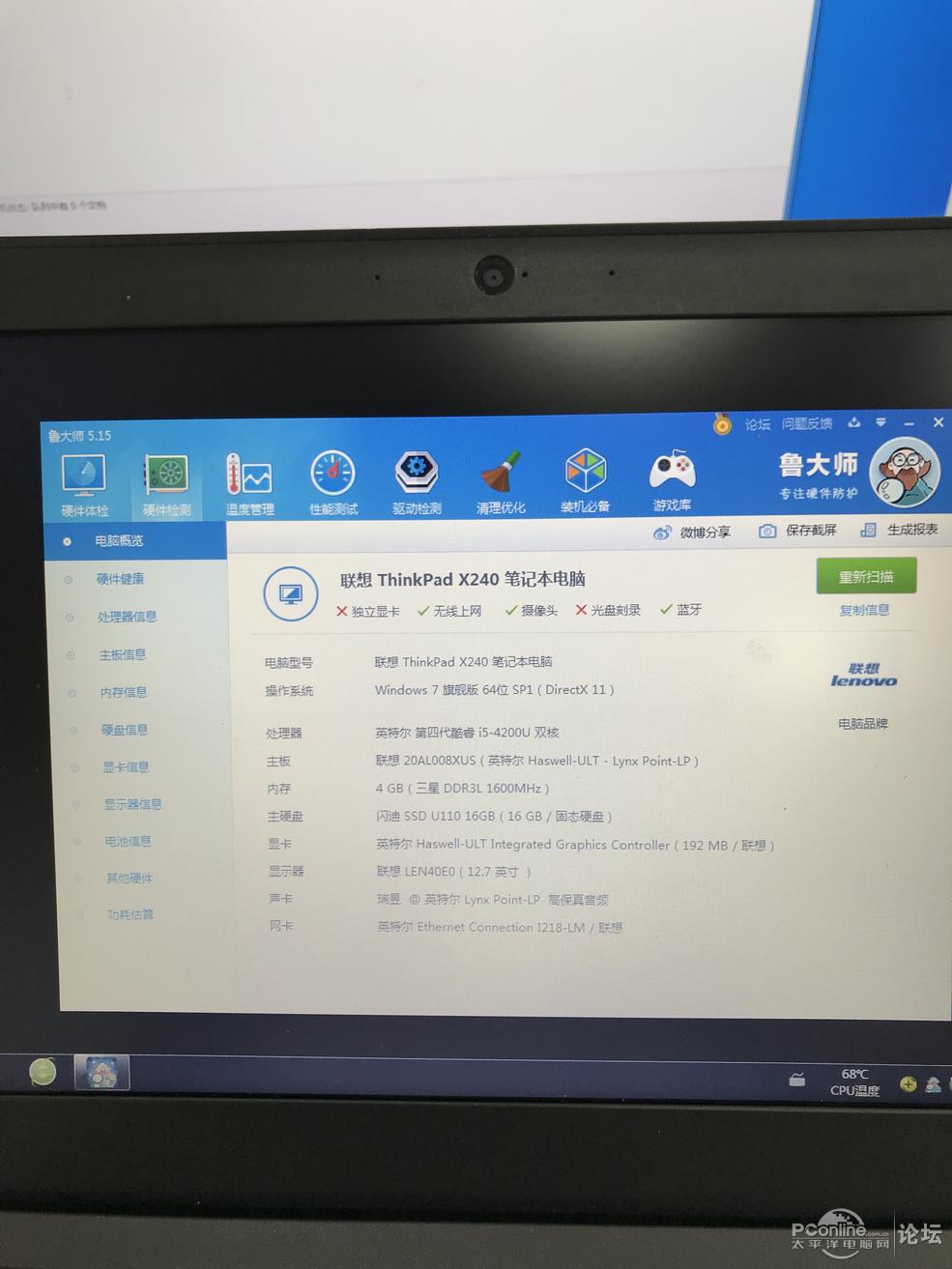Switch to 硬件检测 hardware detection
952x1269 pixels.
click(166, 484)
